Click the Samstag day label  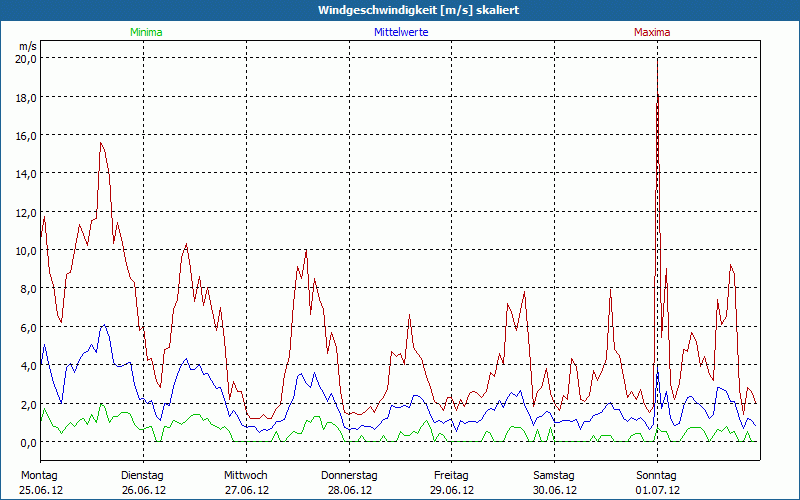point(554,476)
